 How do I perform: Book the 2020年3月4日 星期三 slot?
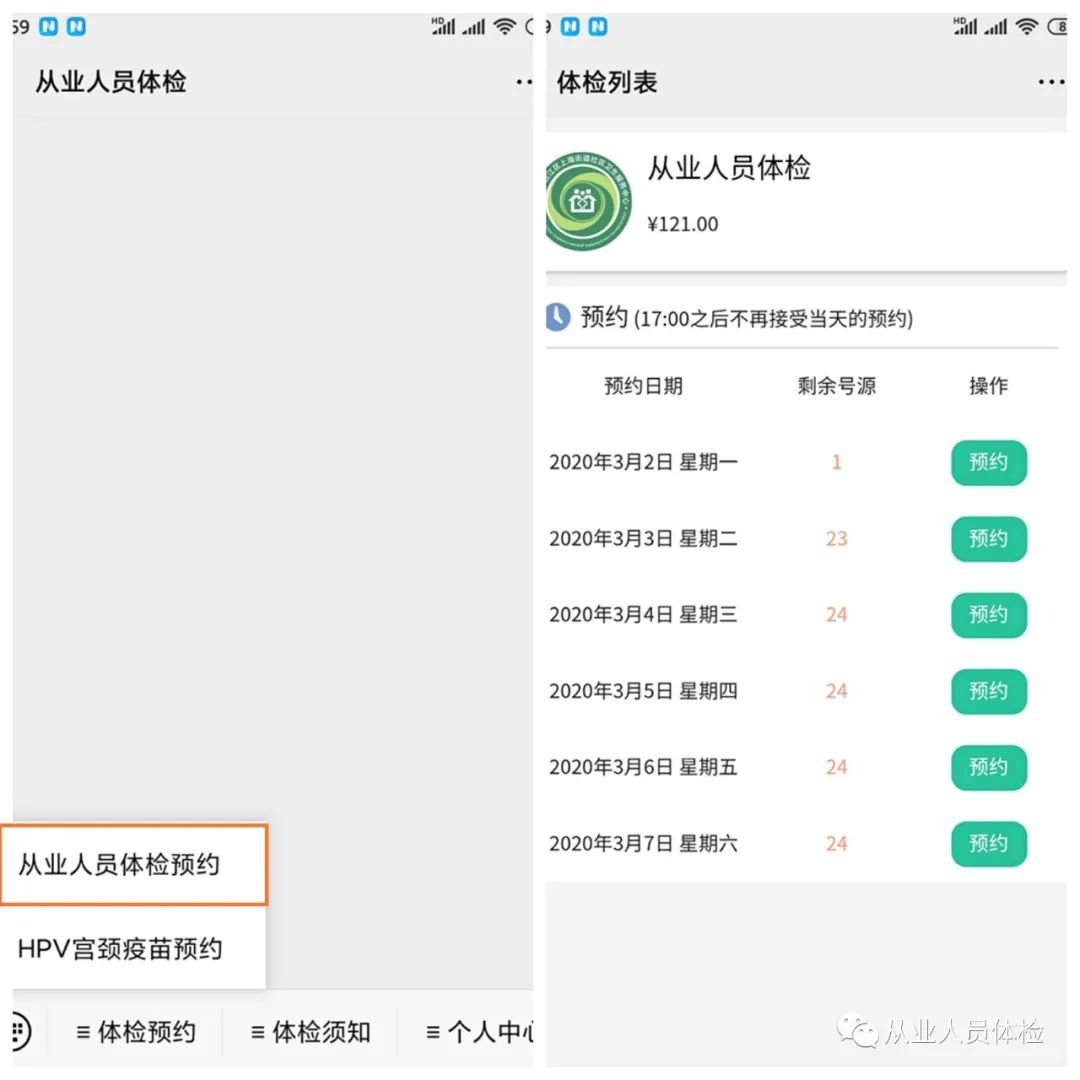tap(989, 615)
